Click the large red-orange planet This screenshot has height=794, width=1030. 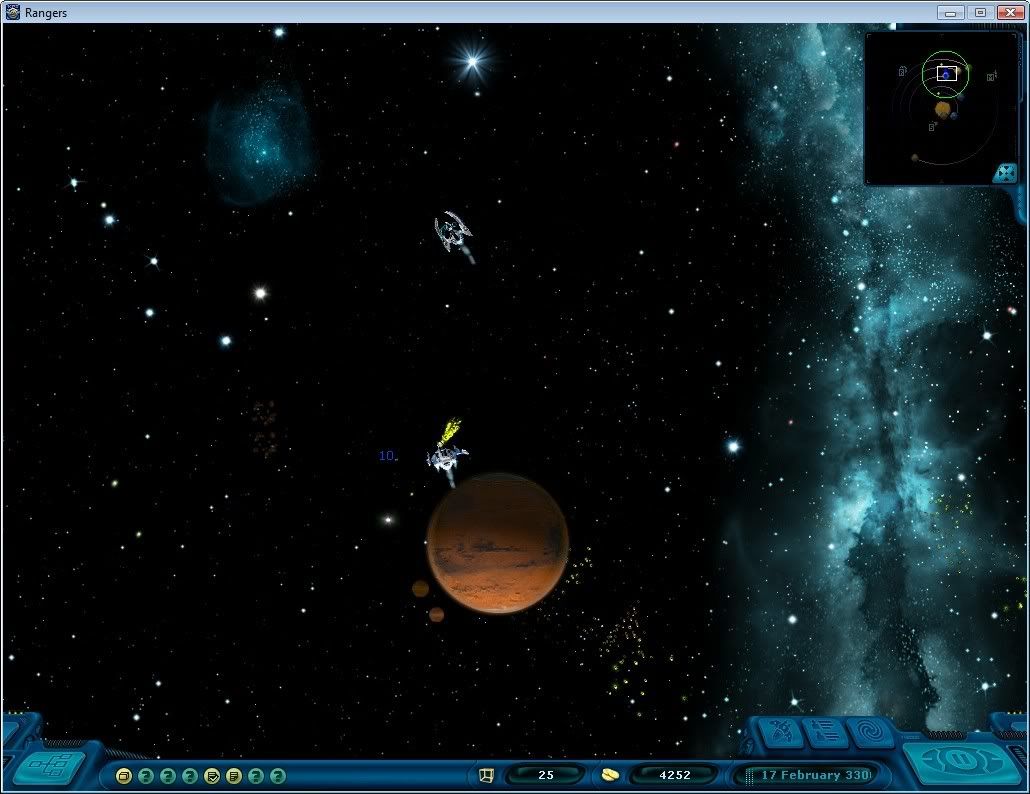(497, 543)
